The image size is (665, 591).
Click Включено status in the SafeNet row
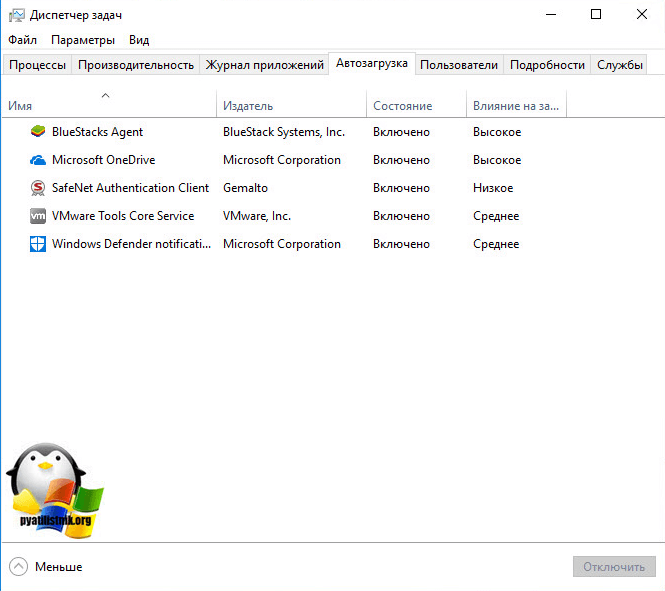click(401, 188)
